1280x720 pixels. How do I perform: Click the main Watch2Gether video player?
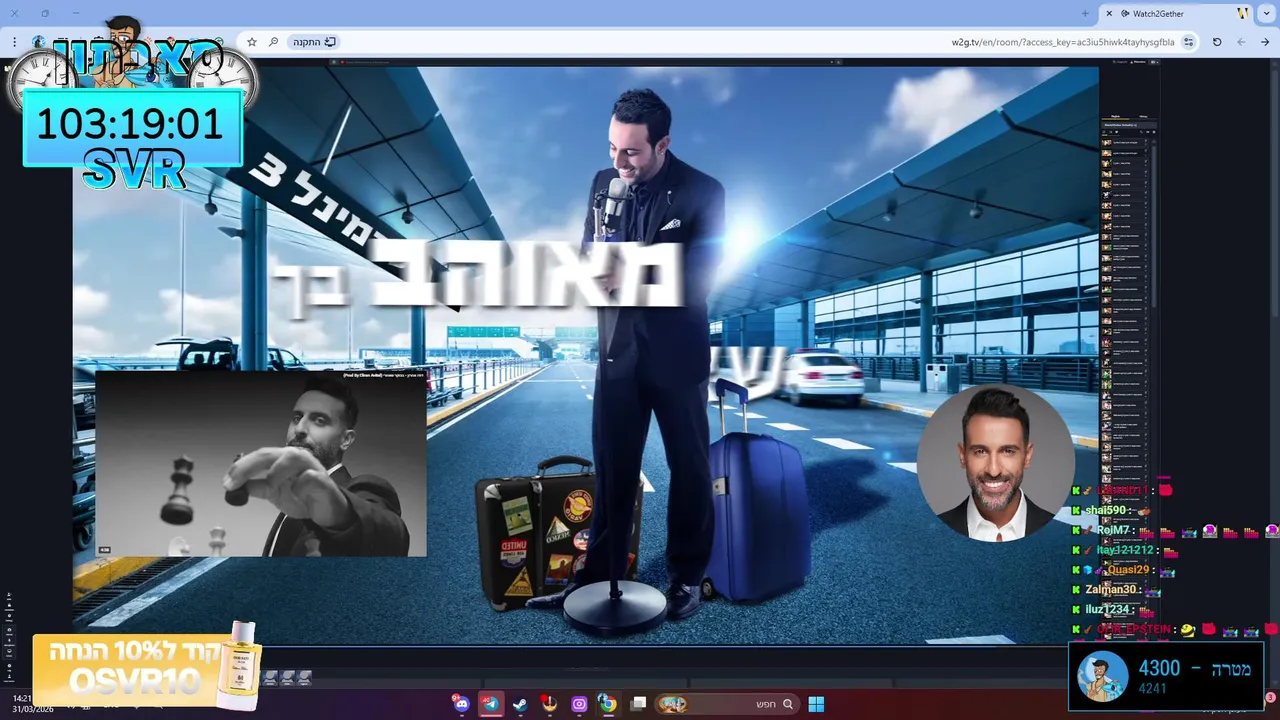point(586,355)
